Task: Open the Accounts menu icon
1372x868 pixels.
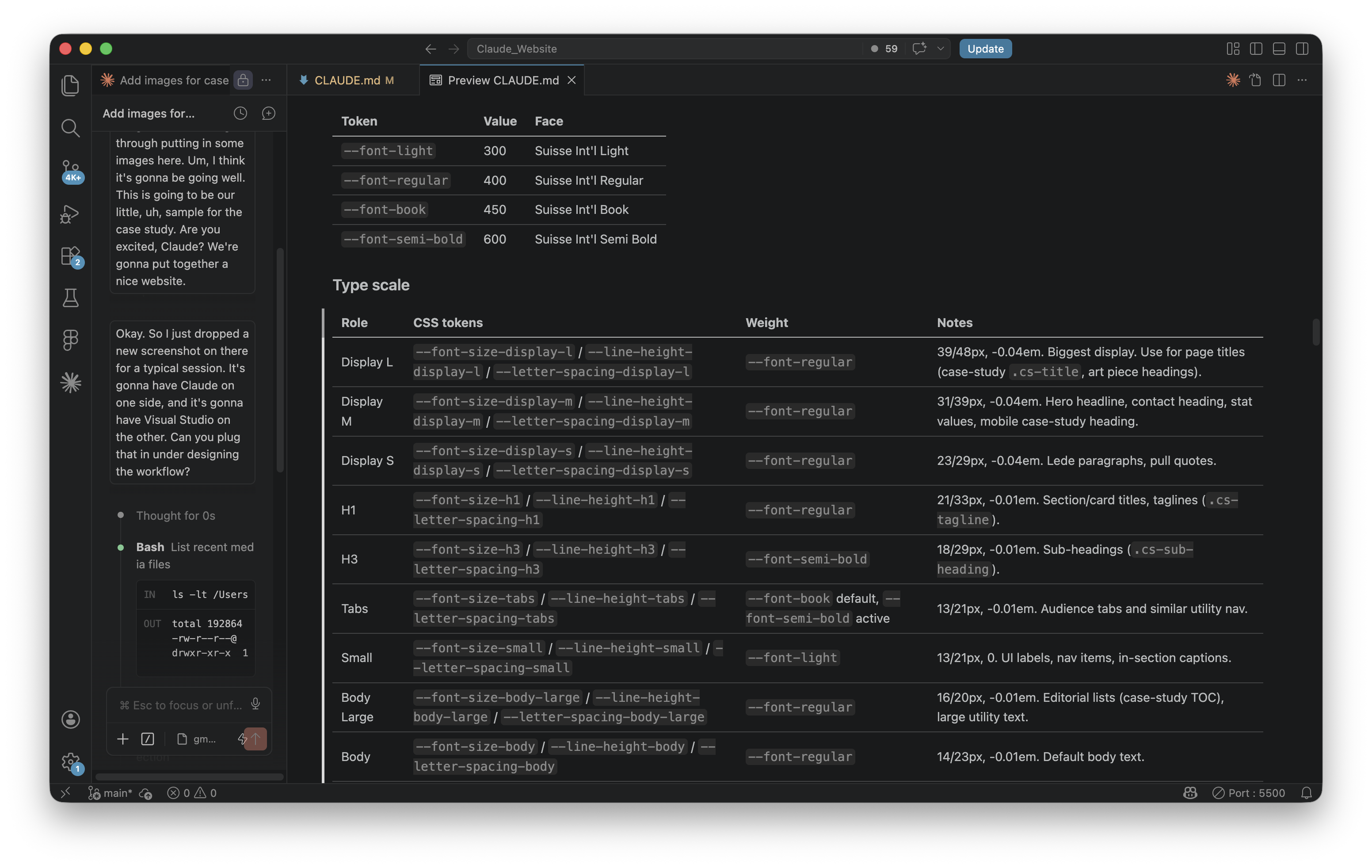Action: [70, 720]
